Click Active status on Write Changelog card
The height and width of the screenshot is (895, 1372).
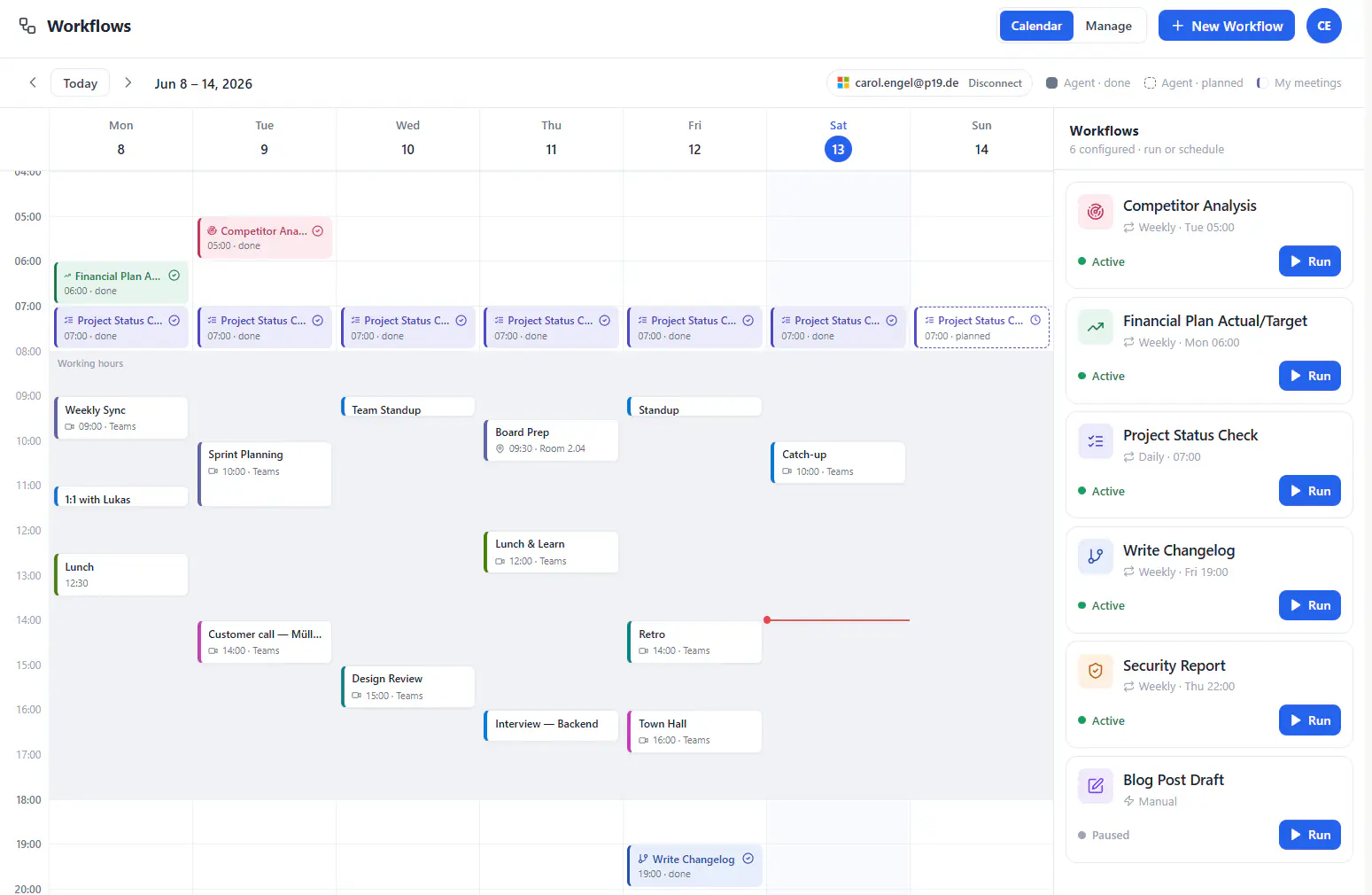point(1101,605)
